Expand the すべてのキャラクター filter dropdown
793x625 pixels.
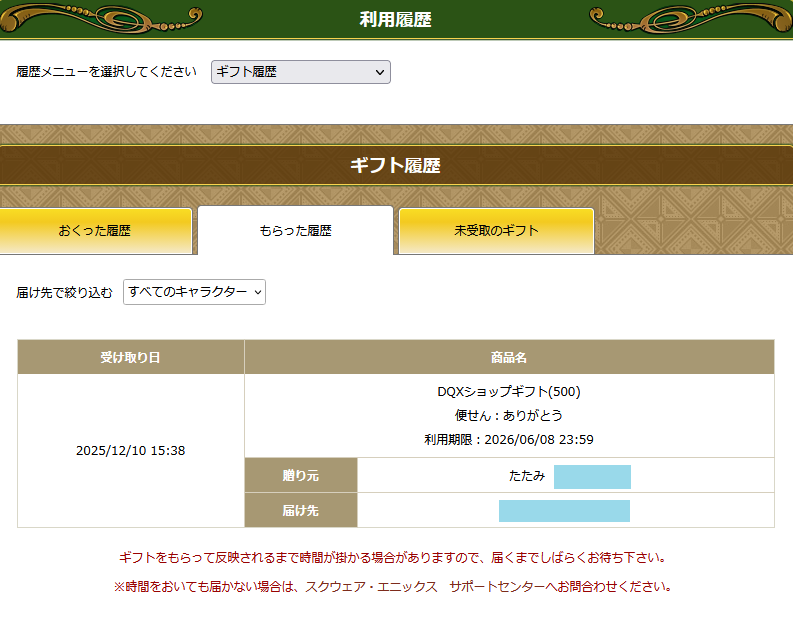[x=194, y=292]
